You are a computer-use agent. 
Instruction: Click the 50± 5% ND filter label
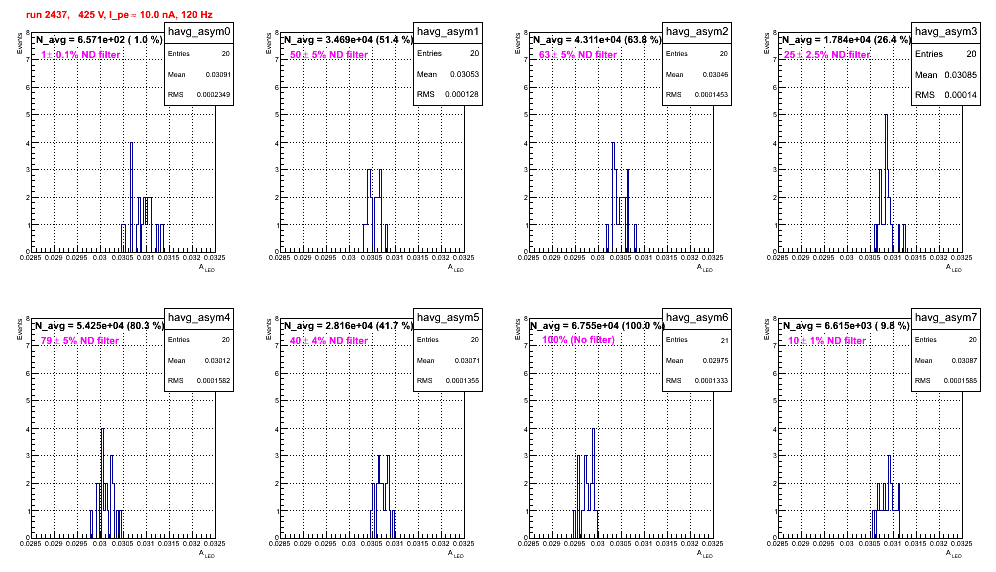click(x=329, y=55)
